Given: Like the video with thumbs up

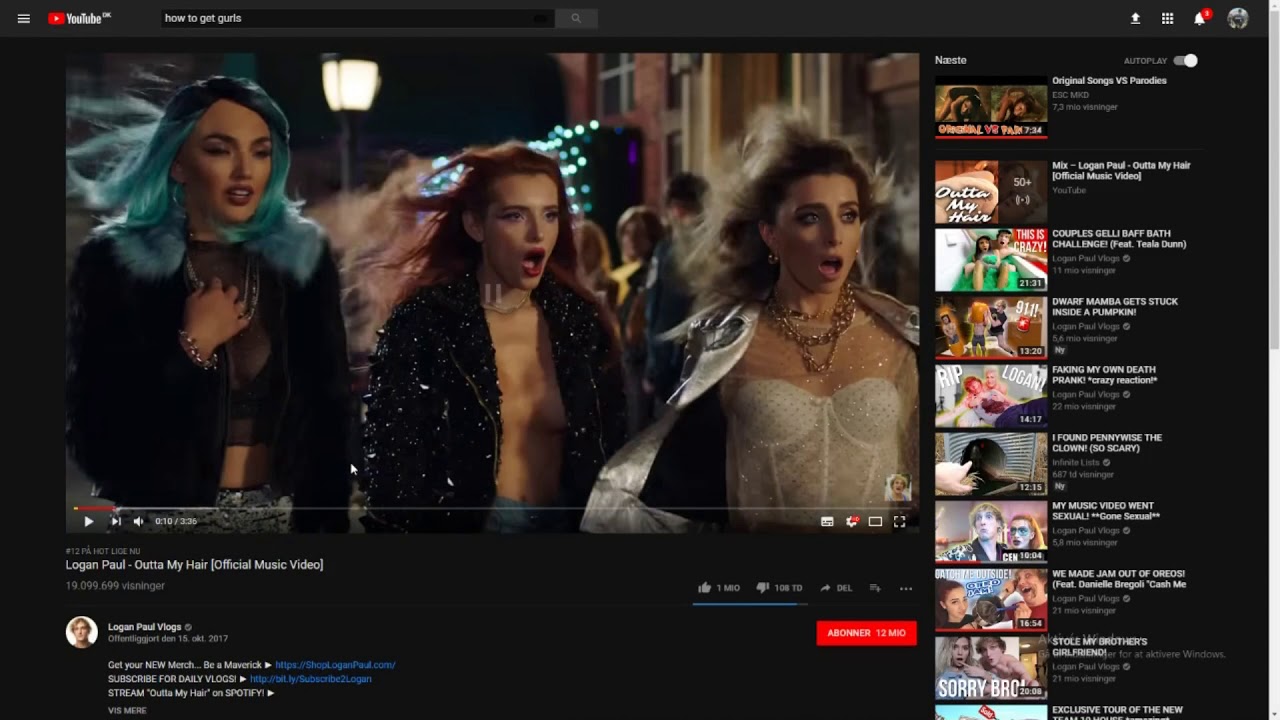Looking at the screenshot, I should click(718, 588).
